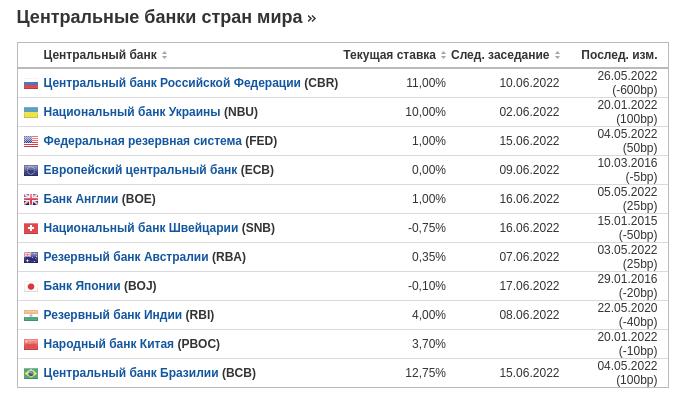Sort table by Центральный банк column arrows

(x=165, y=55)
